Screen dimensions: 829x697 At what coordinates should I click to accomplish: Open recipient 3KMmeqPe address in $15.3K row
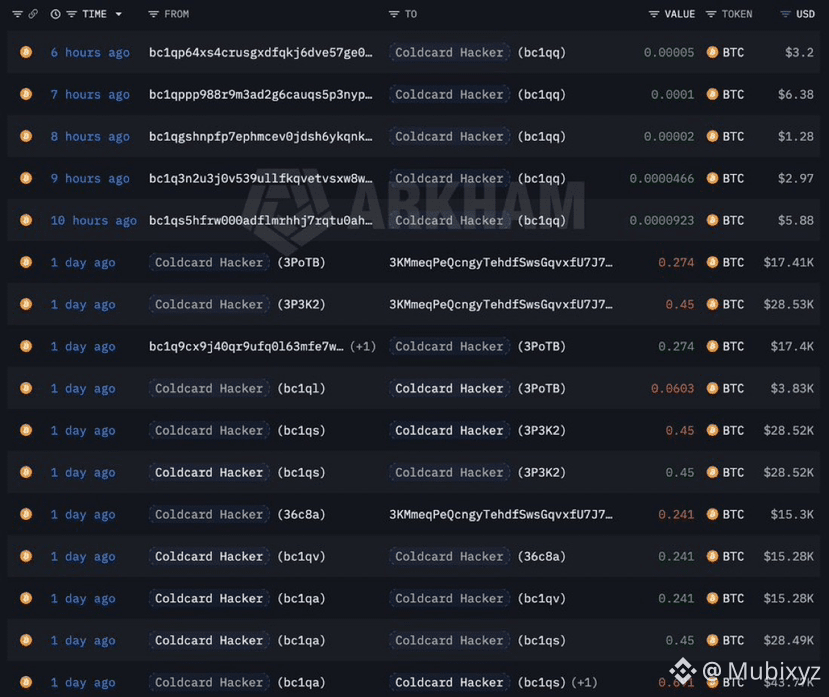(501, 515)
